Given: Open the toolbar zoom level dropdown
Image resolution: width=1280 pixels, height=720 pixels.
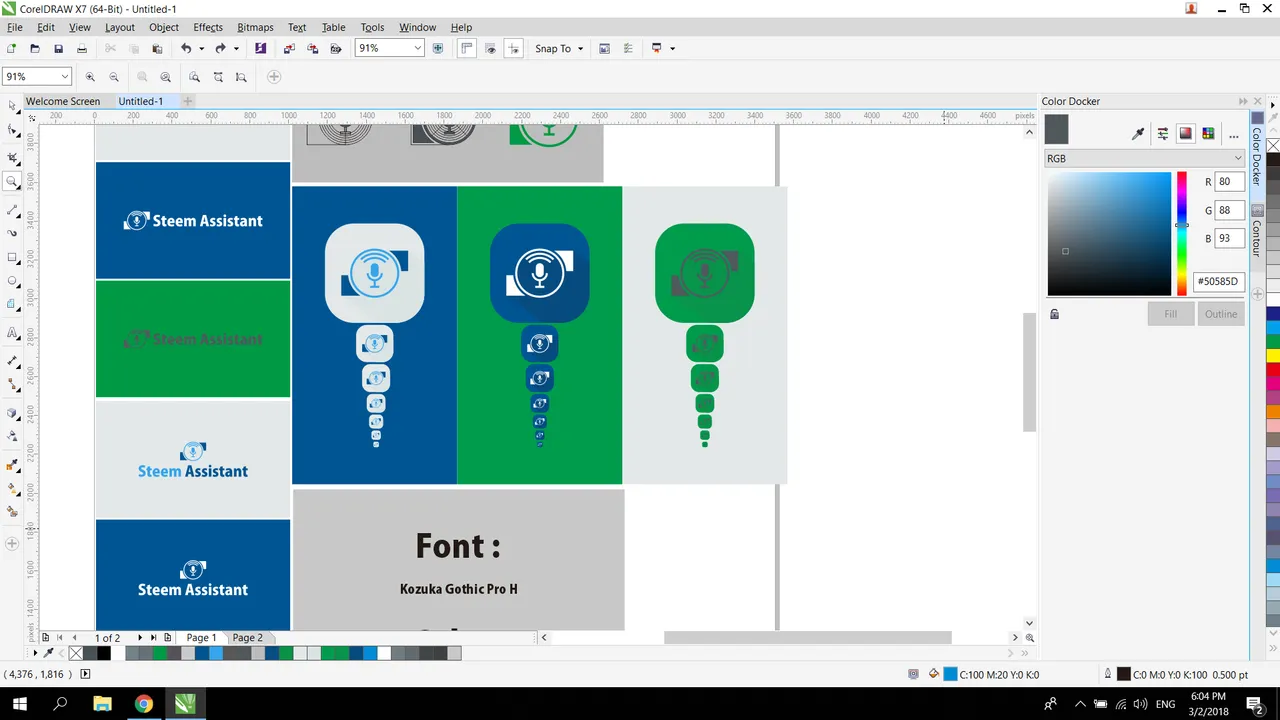Looking at the screenshot, I should tap(417, 48).
